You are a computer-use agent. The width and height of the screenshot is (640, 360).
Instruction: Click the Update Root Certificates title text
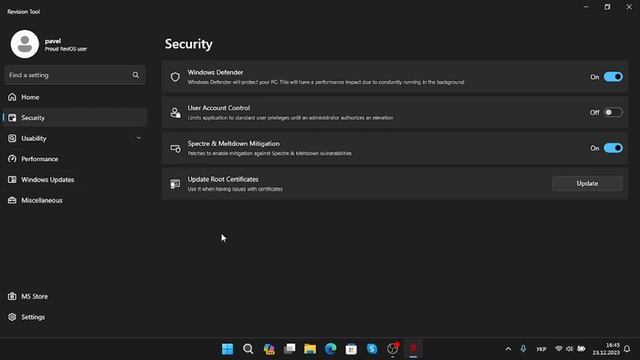click(223, 179)
